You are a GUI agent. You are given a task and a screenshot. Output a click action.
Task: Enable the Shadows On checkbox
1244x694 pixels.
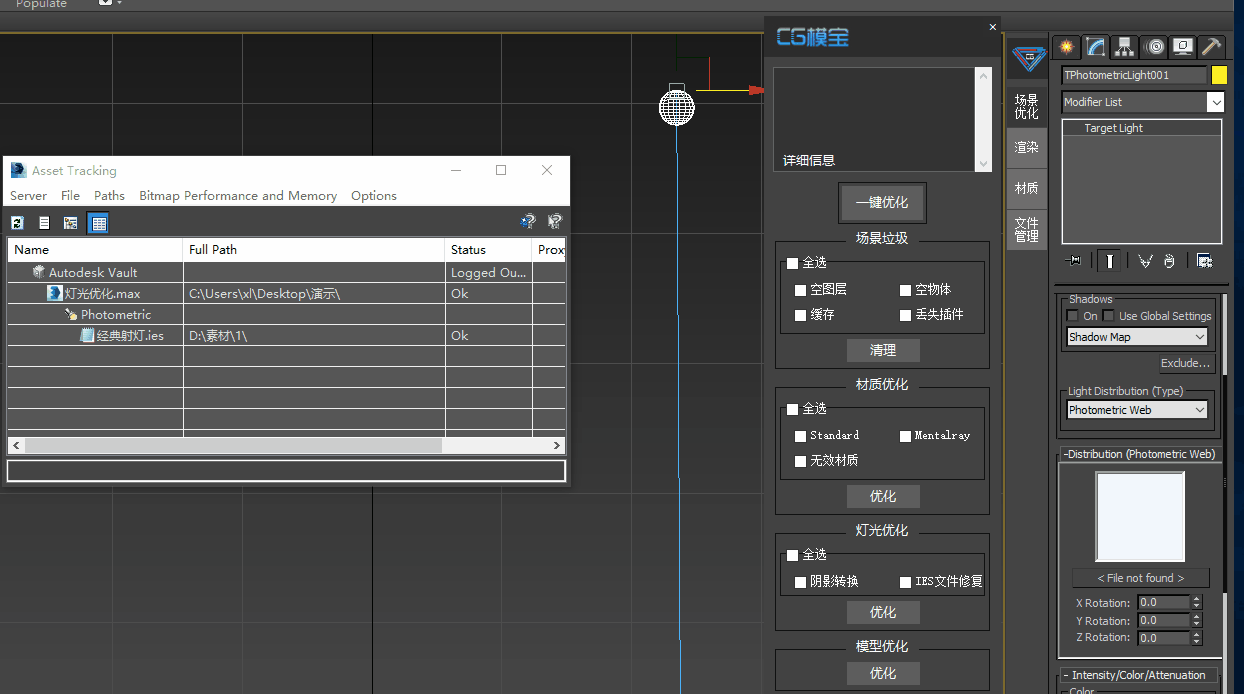[x=1072, y=315]
